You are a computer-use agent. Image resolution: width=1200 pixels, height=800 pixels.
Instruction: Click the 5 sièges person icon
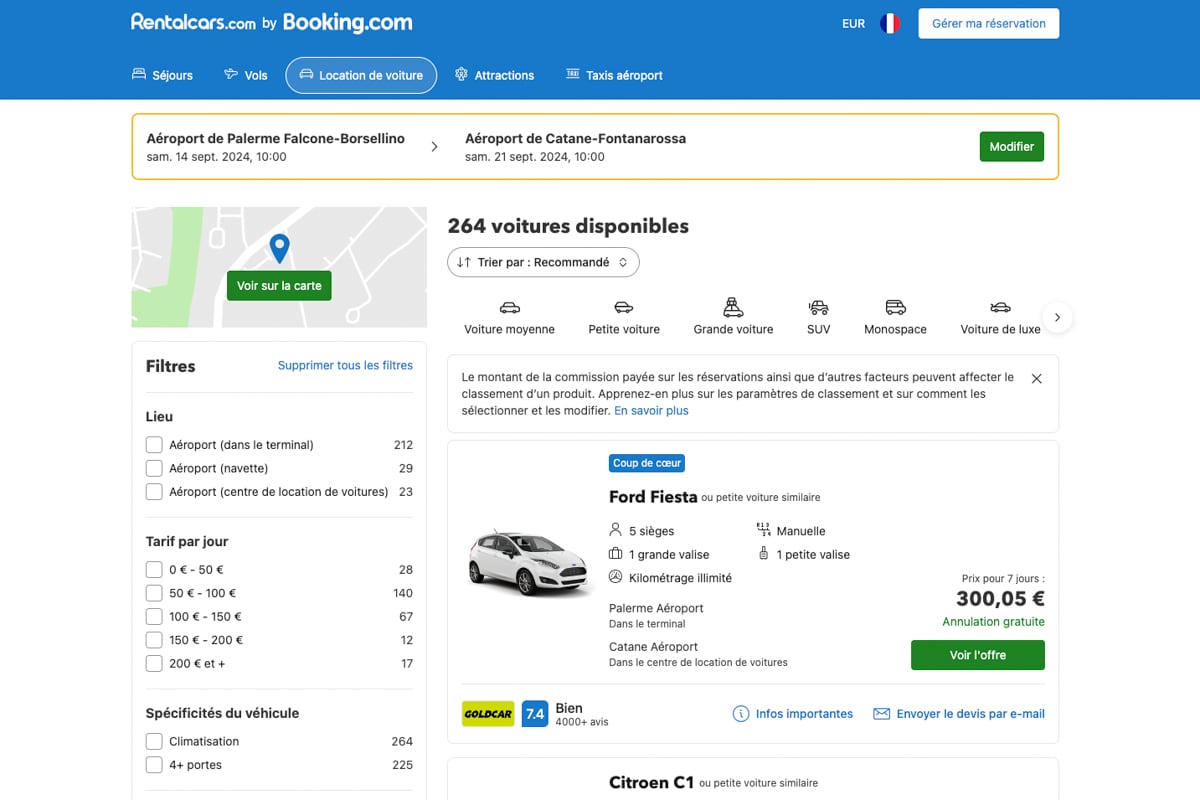[616, 531]
